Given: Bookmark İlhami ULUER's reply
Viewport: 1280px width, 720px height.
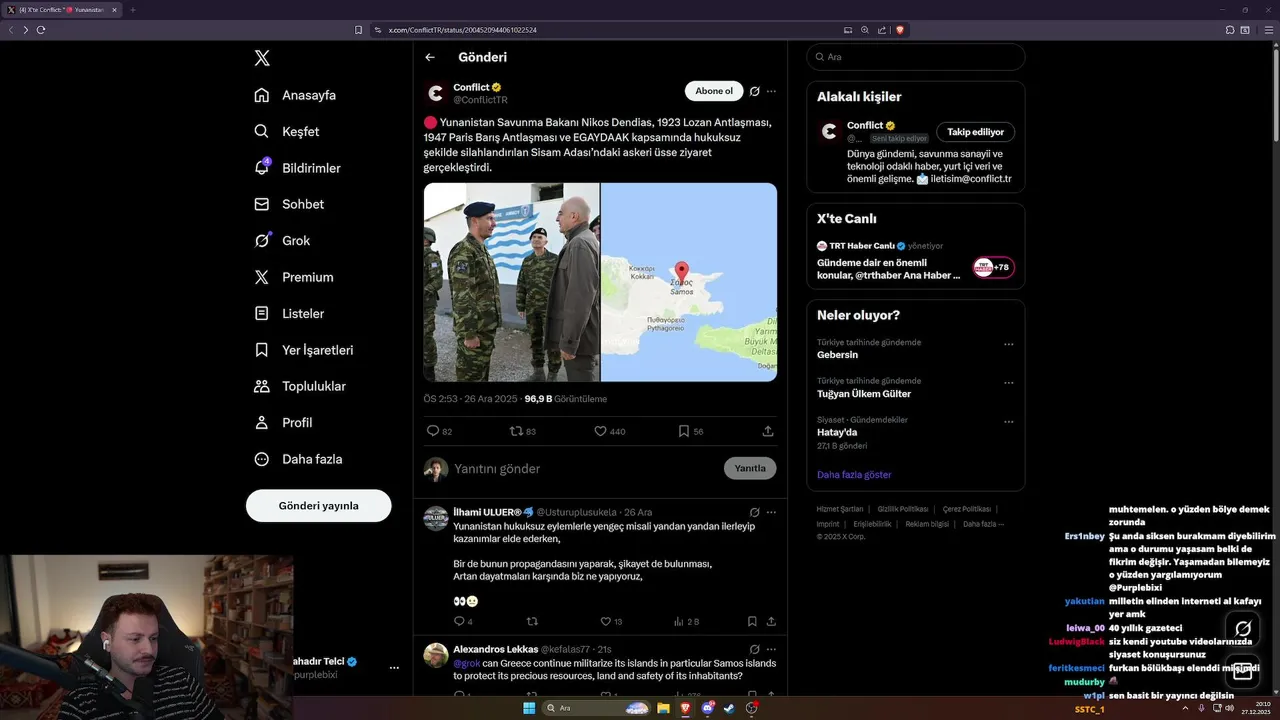Looking at the screenshot, I should click(752, 621).
